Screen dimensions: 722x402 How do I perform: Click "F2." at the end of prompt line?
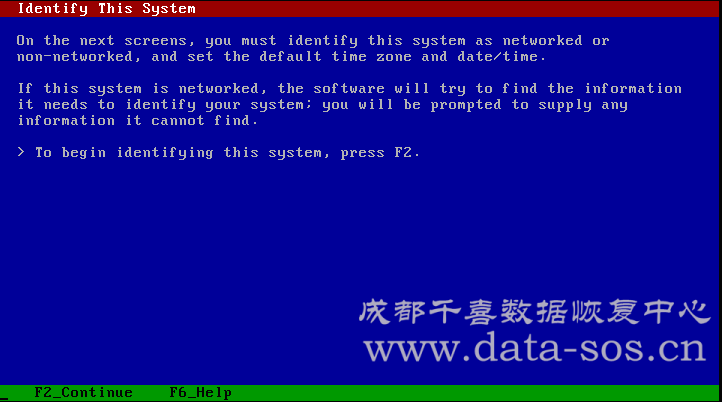click(x=407, y=152)
